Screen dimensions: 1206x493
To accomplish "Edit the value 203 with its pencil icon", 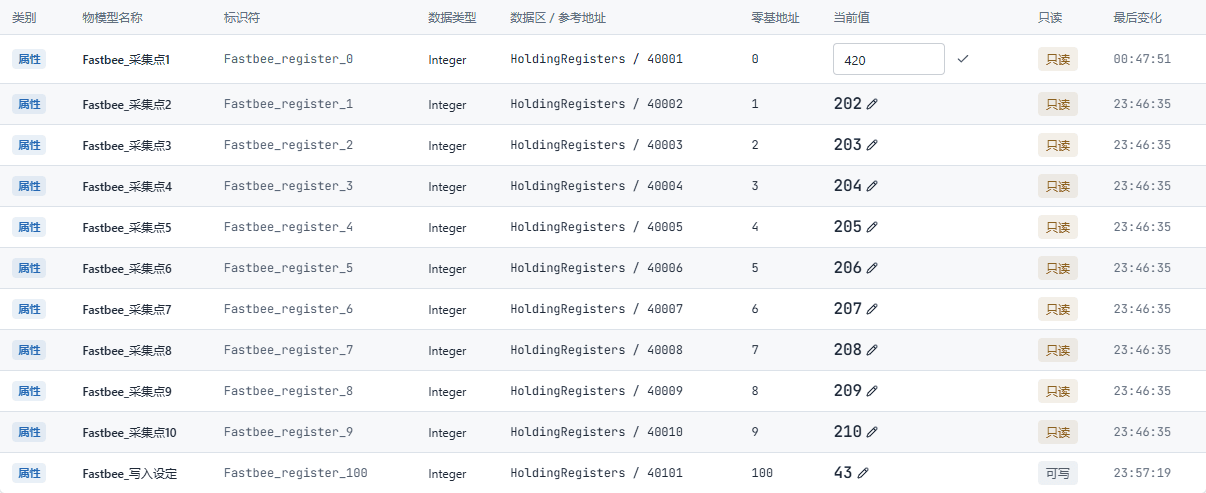I will 872,145.
